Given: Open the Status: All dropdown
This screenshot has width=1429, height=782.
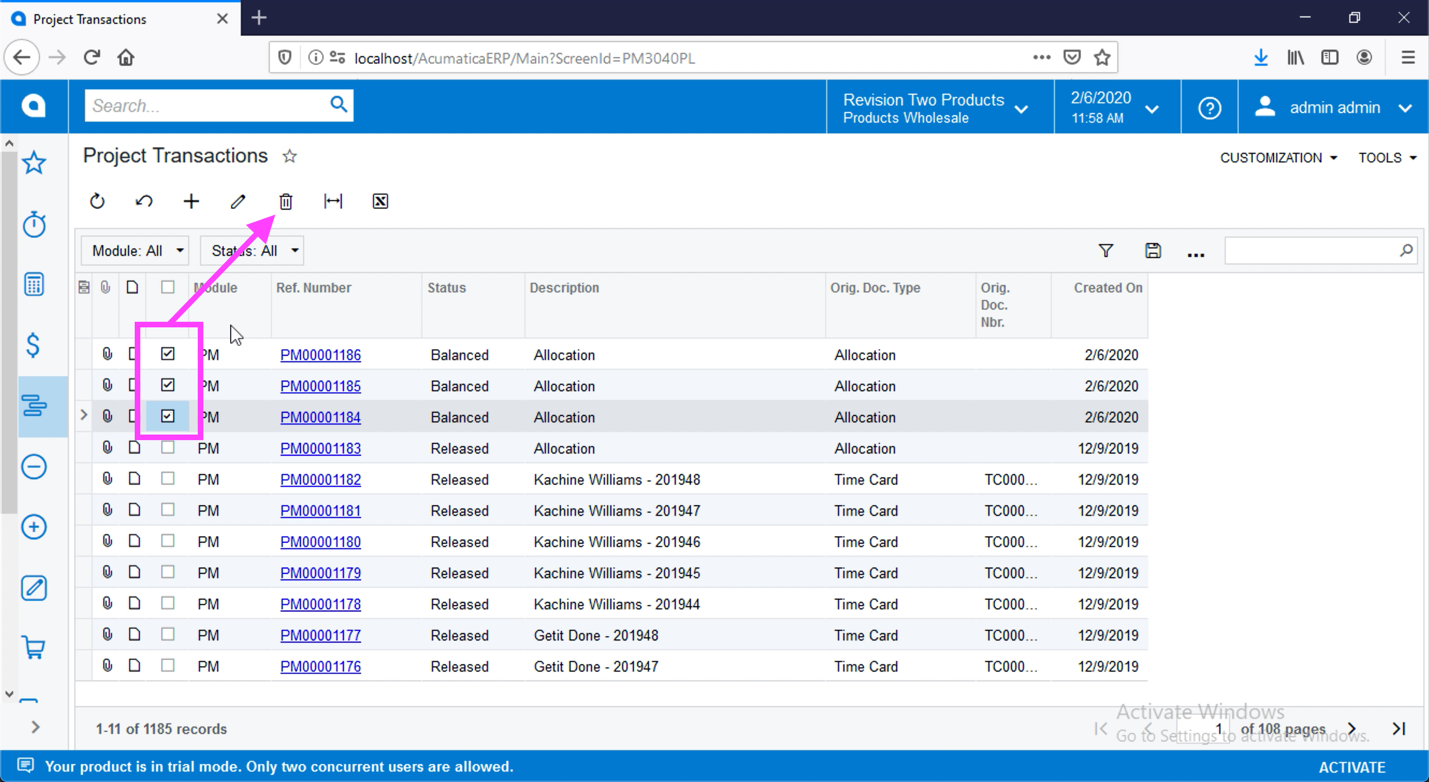Looking at the screenshot, I should point(251,250).
